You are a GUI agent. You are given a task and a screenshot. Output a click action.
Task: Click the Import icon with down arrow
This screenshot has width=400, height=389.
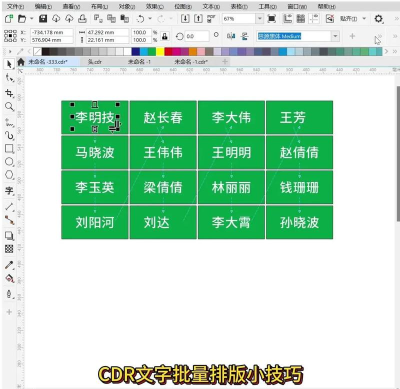(185, 19)
